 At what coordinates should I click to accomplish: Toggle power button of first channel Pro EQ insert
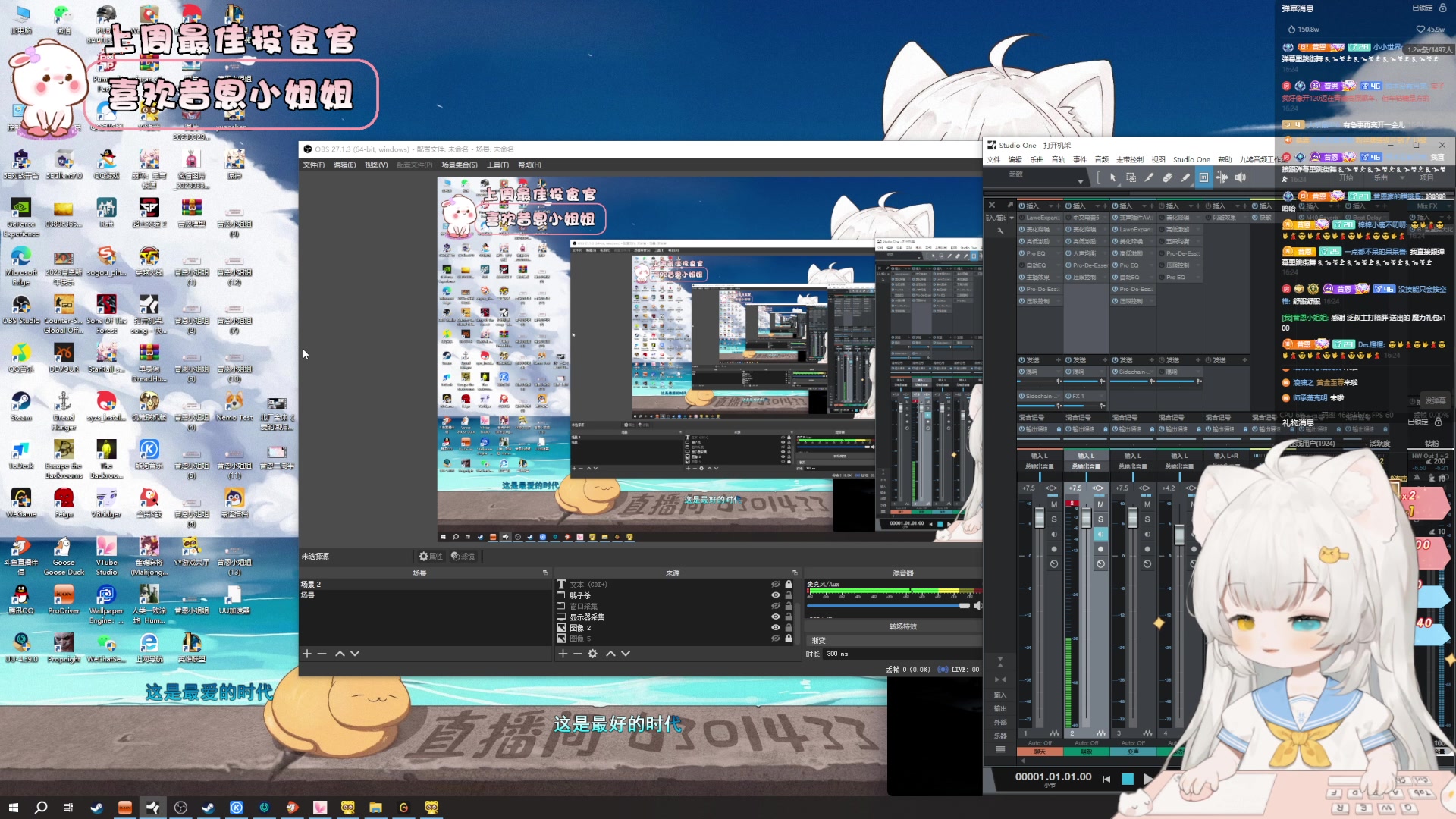point(1022,253)
